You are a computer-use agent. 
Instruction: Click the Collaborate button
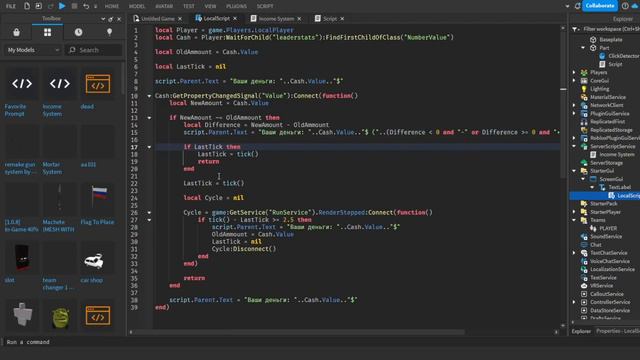[600, 6]
